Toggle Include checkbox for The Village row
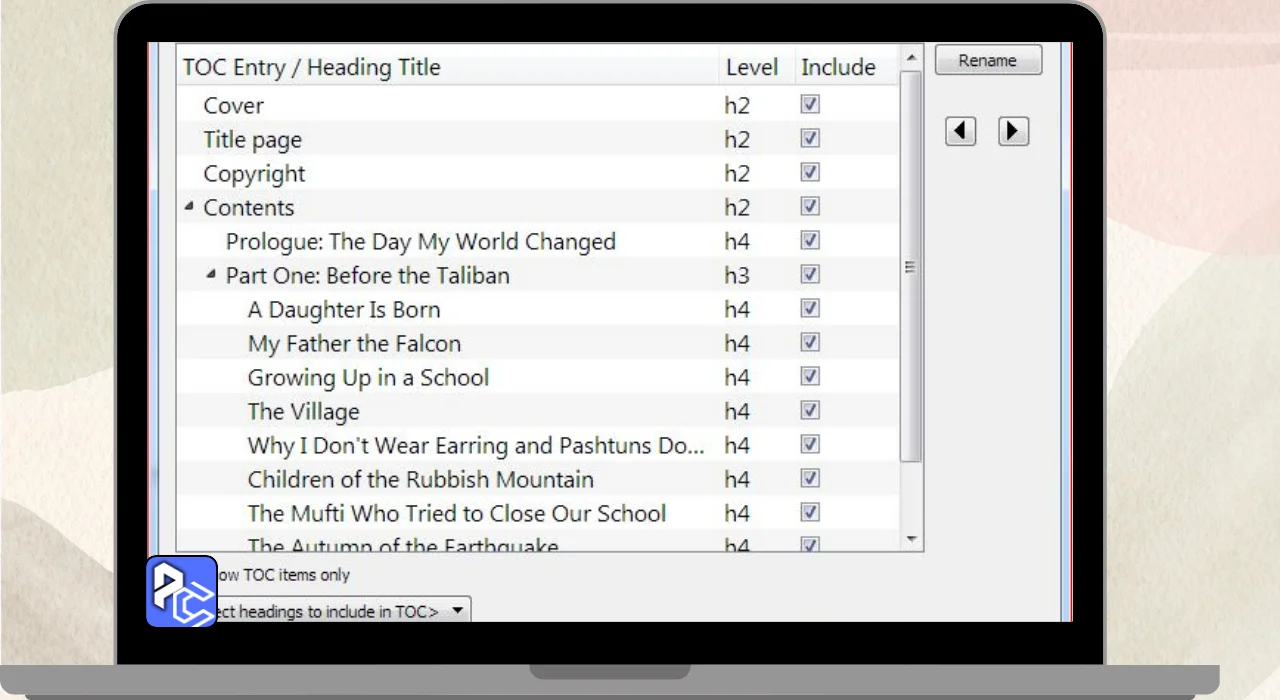The image size is (1280, 700). click(810, 411)
